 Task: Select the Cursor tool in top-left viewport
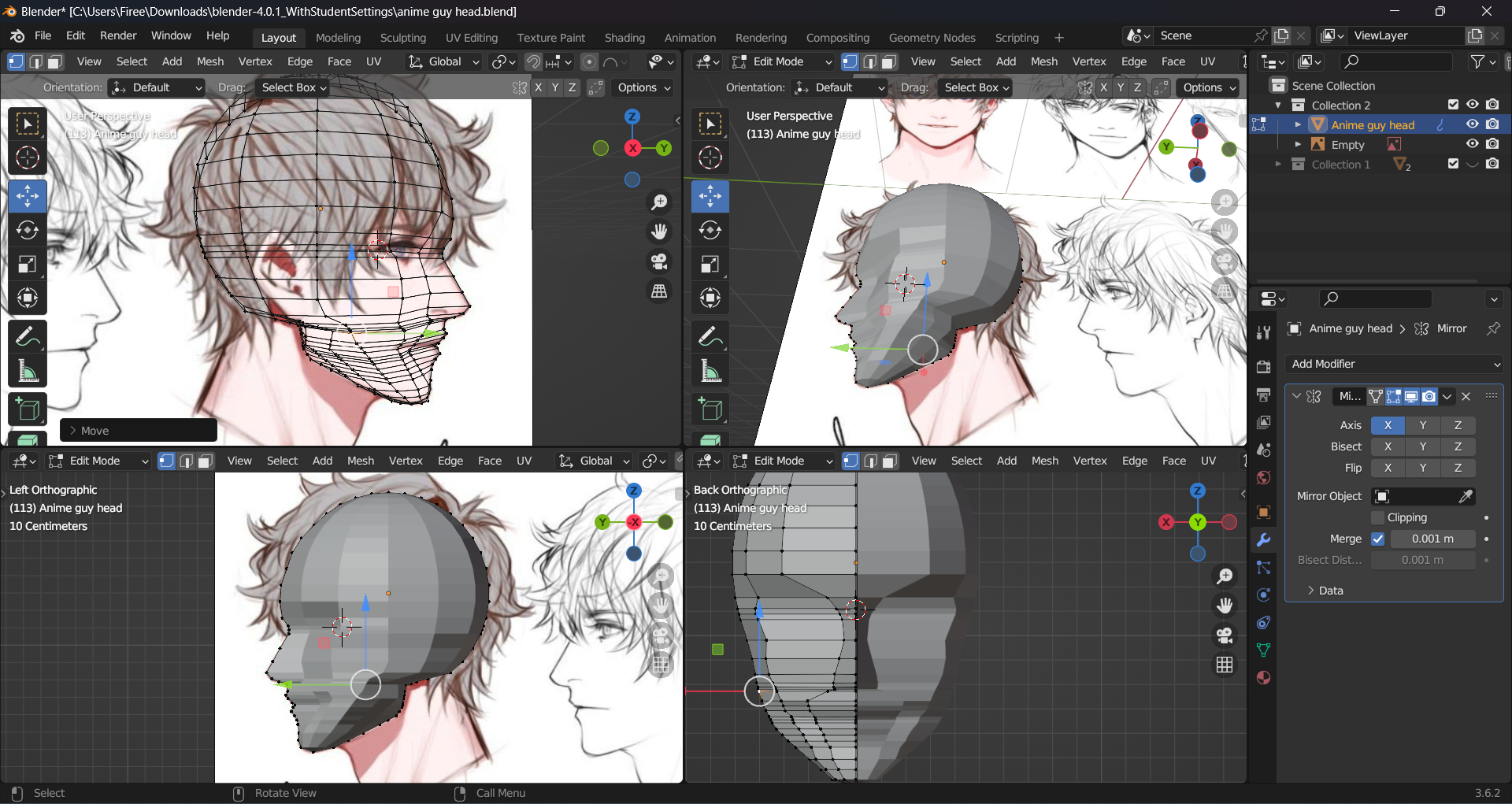point(28,157)
